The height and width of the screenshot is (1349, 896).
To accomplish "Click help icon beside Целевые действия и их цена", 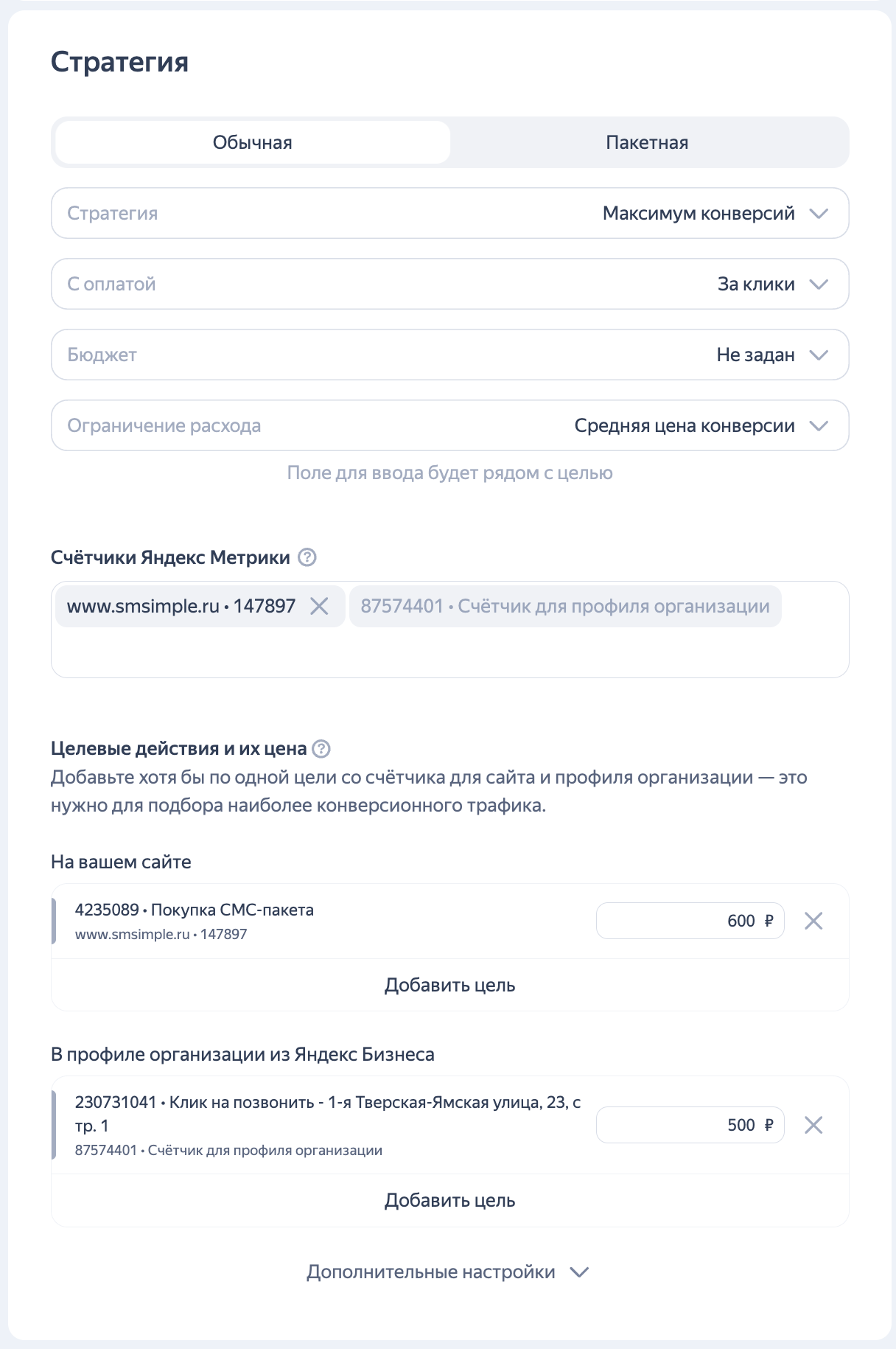I will (321, 749).
